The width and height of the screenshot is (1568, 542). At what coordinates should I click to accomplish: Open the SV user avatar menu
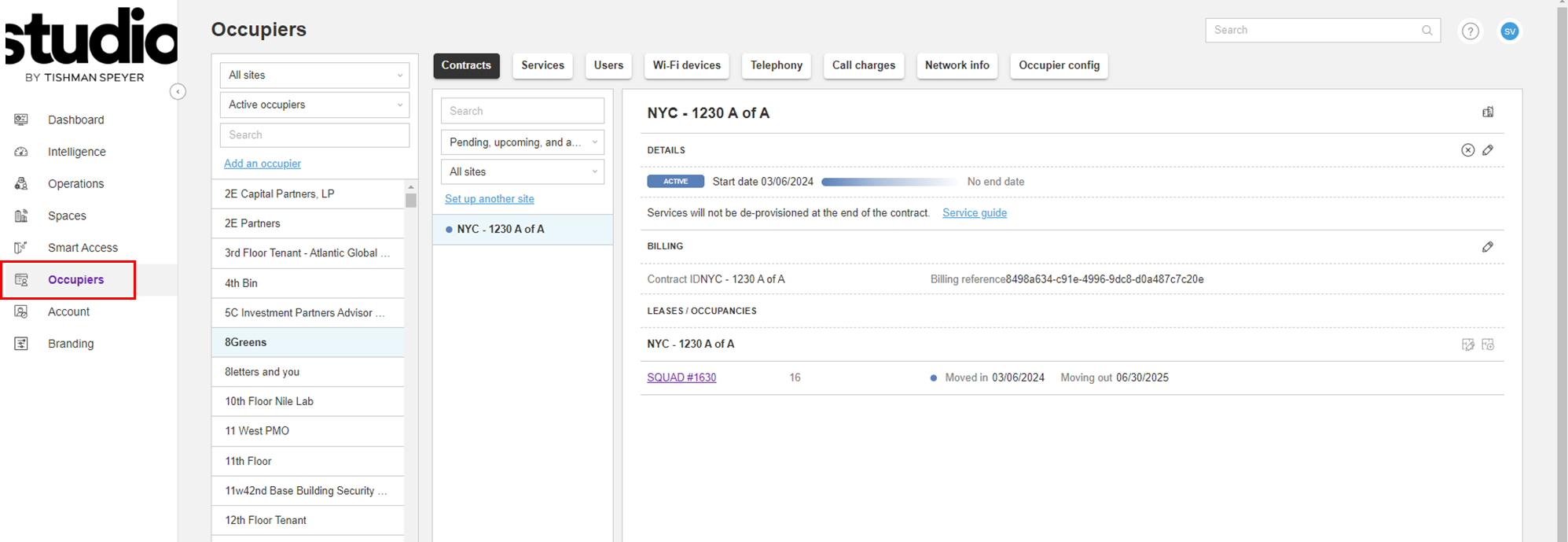1509,31
